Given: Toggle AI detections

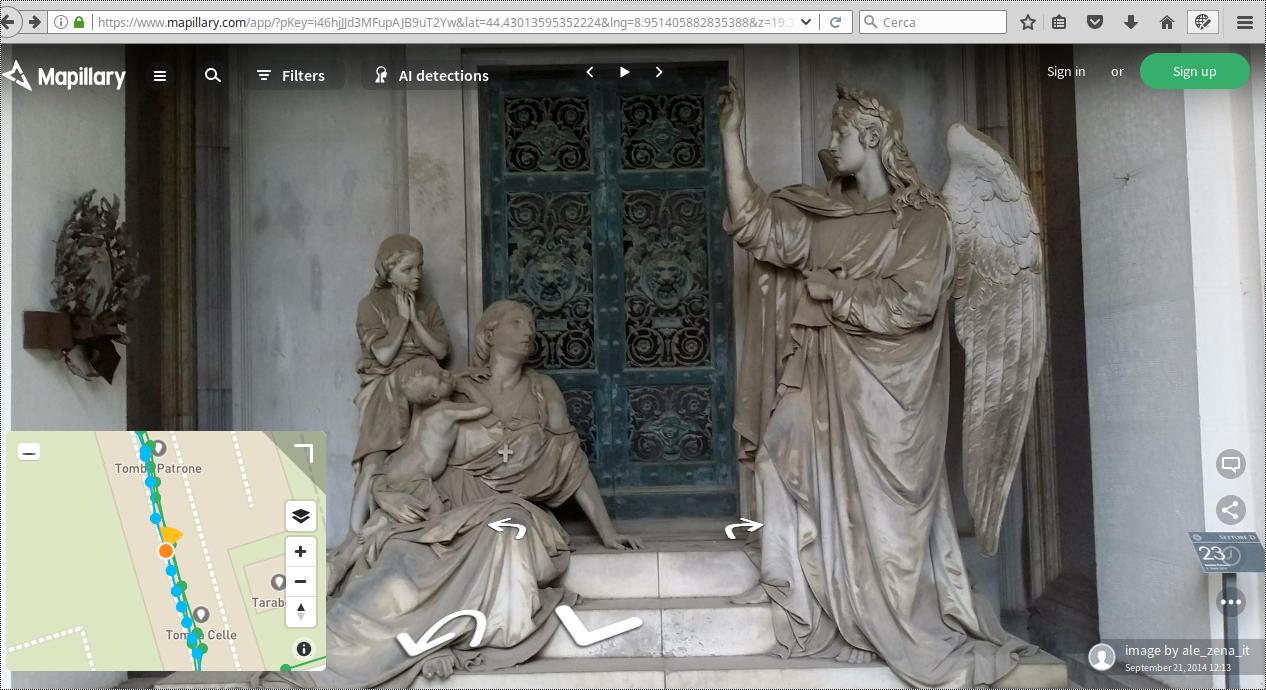Looking at the screenshot, I should click(x=431, y=75).
